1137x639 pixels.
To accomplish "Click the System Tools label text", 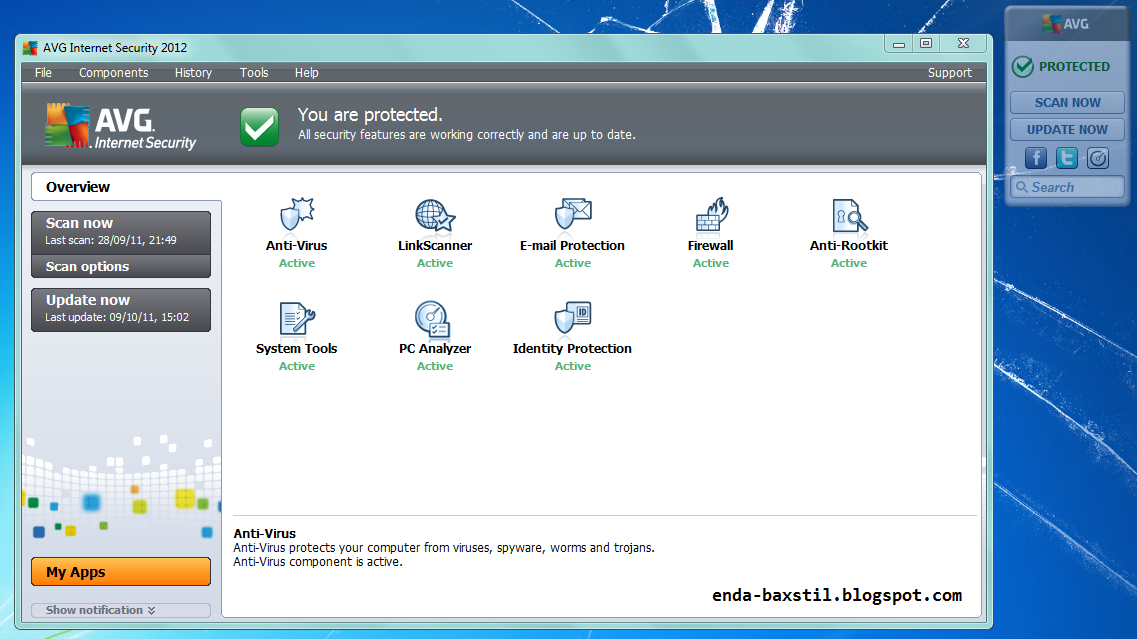I will pyautogui.click(x=297, y=348).
